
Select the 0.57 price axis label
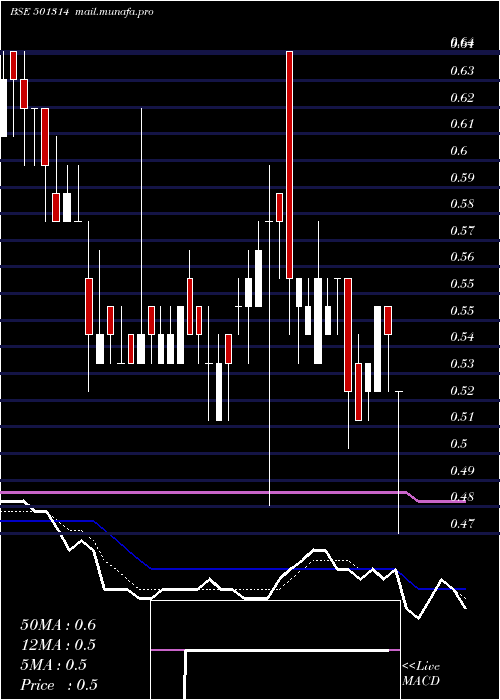[462, 230]
